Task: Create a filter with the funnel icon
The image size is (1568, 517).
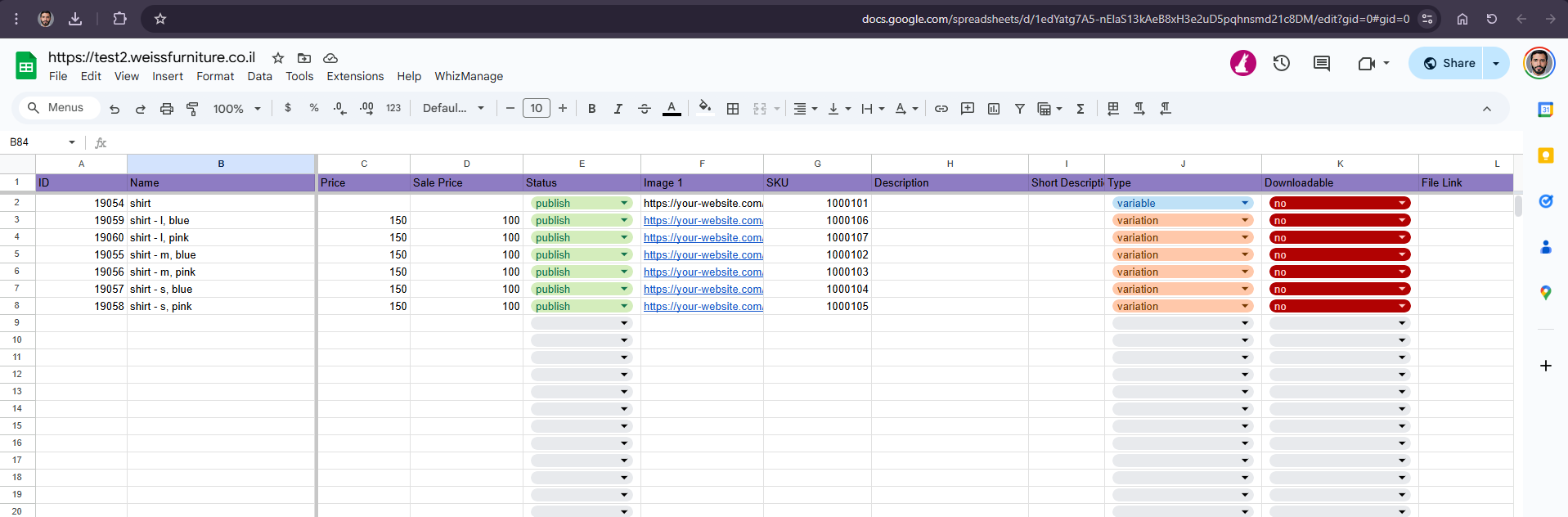Action: tap(1020, 109)
